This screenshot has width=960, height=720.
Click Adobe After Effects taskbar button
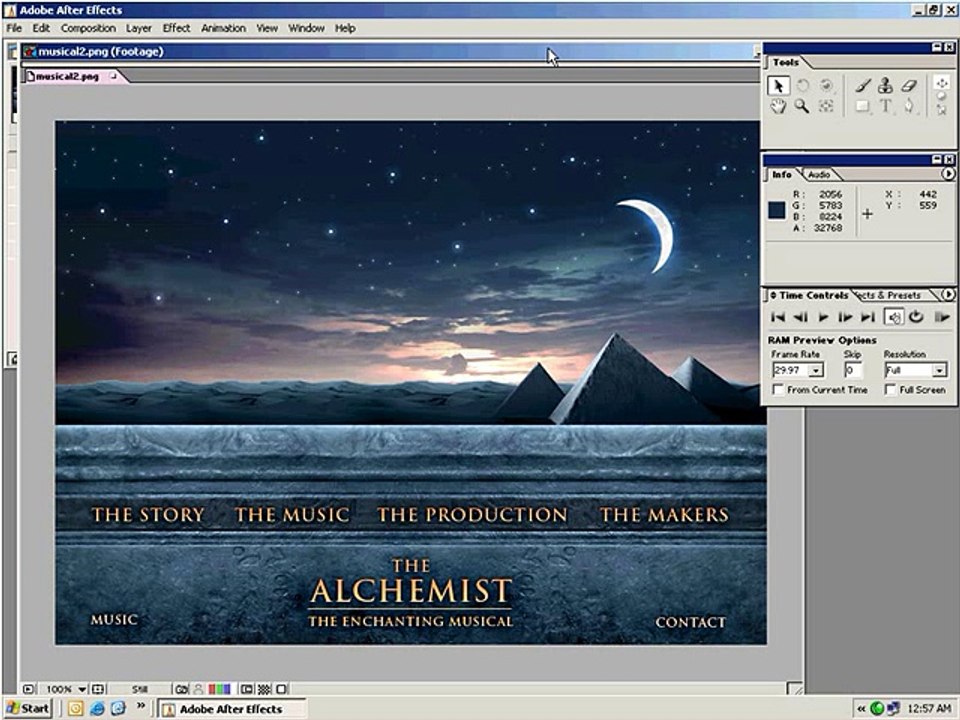coord(231,709)
